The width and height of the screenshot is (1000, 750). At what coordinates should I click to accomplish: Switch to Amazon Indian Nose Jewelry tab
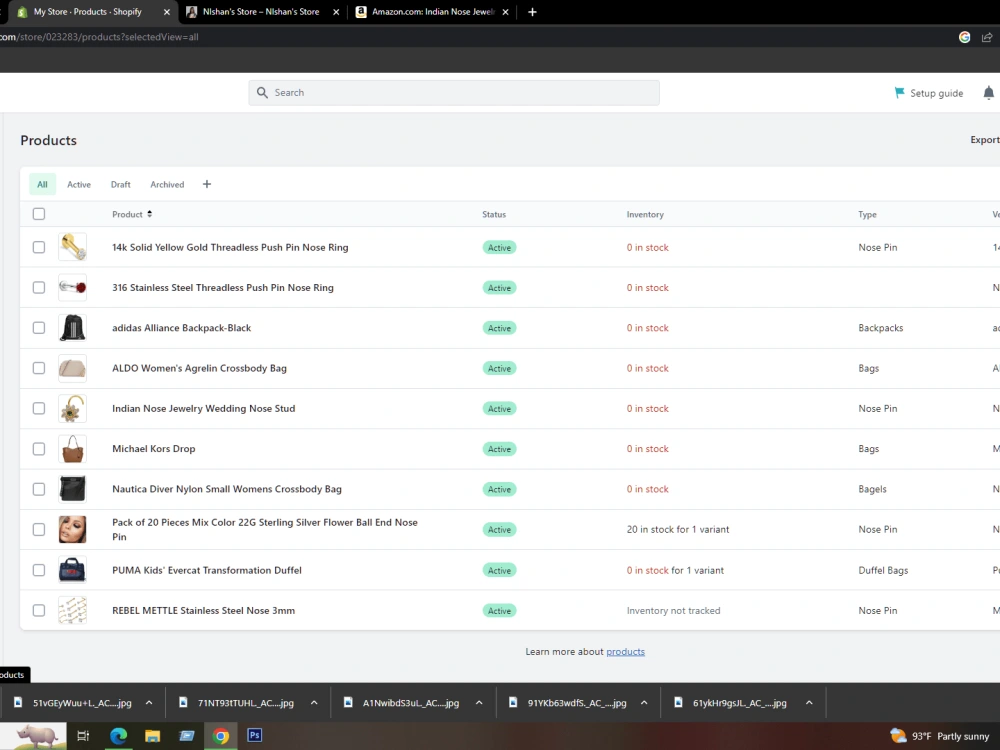[x=433, y=12]
